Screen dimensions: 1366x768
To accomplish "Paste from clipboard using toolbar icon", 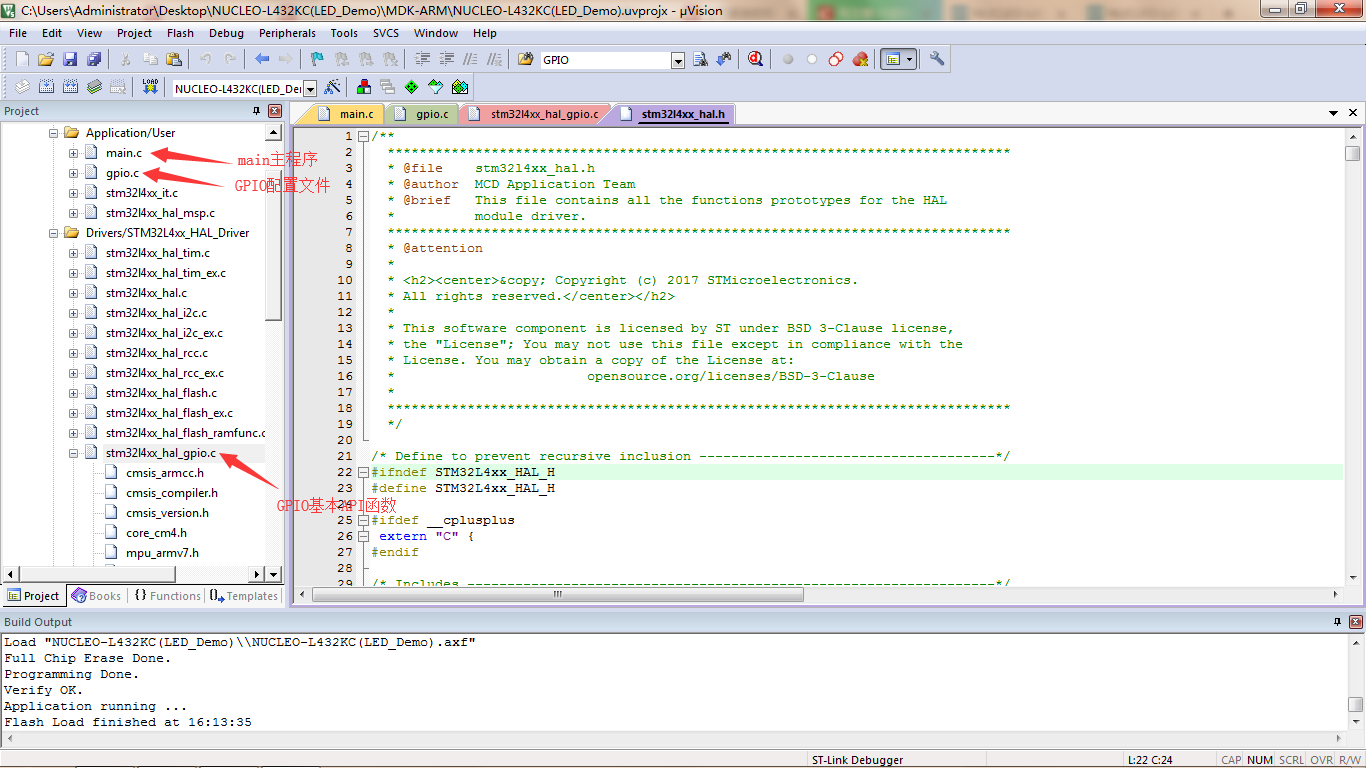I will (174, 60).
